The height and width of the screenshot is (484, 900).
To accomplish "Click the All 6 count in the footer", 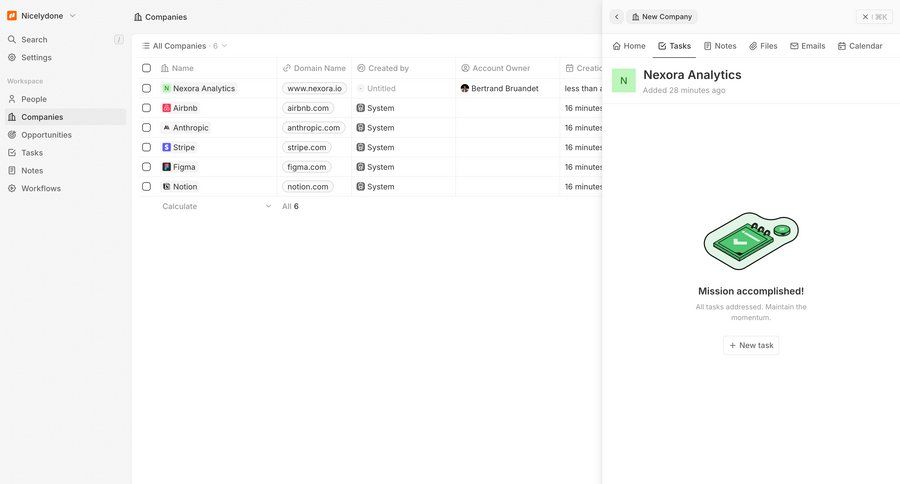I will tap(290, 206).
